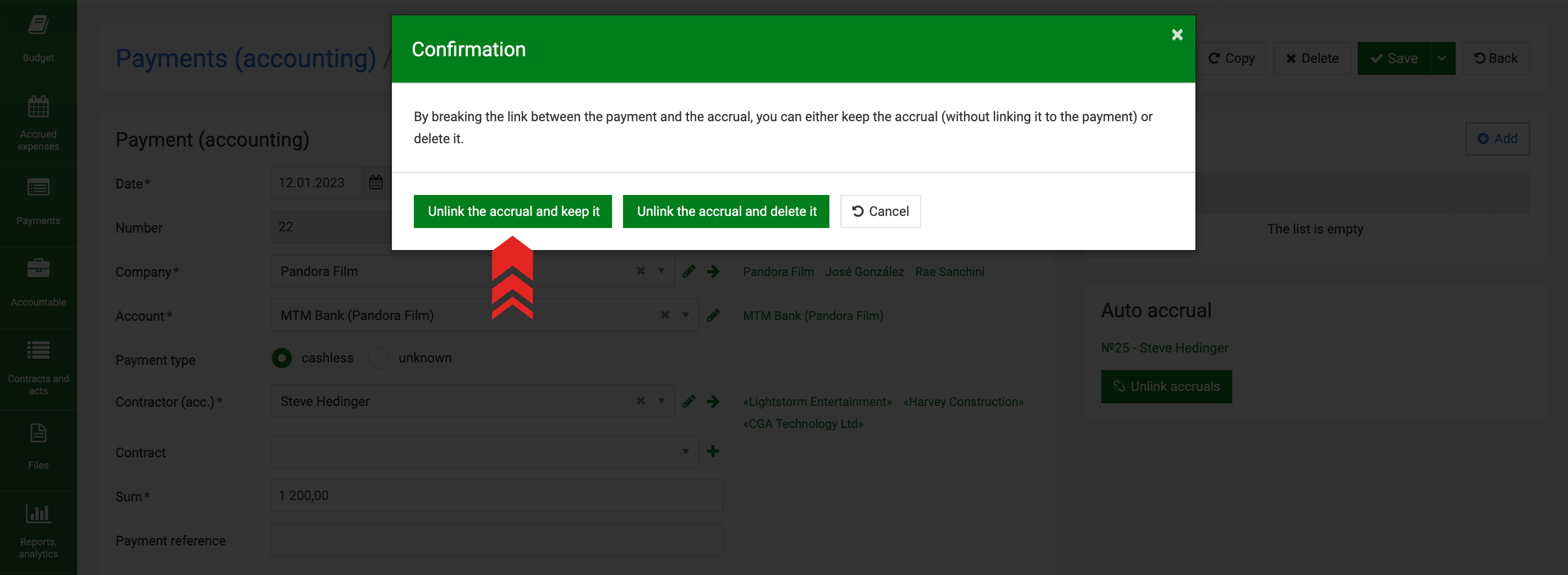This screenshot has width=1568, height=575.
Task: Focus the Payment reference field
Action: tap(496, 539)
